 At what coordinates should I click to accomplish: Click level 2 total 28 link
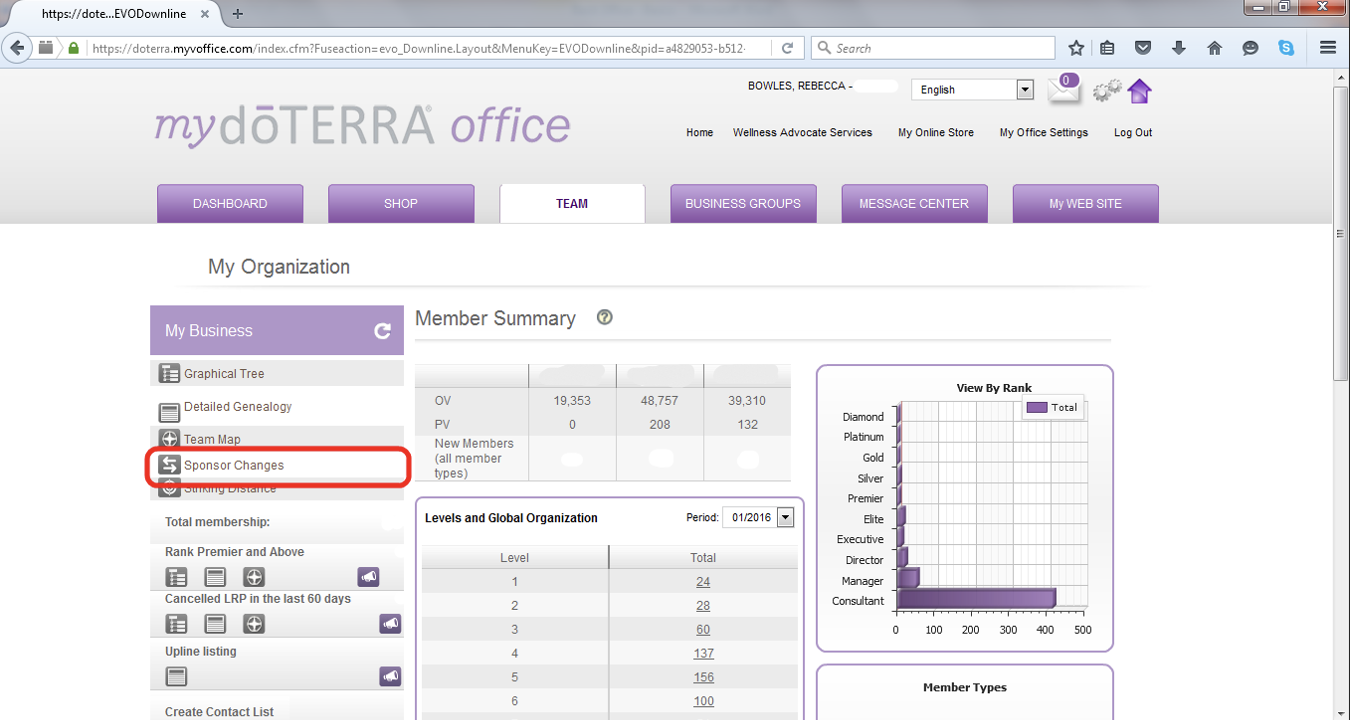(703, 606)
